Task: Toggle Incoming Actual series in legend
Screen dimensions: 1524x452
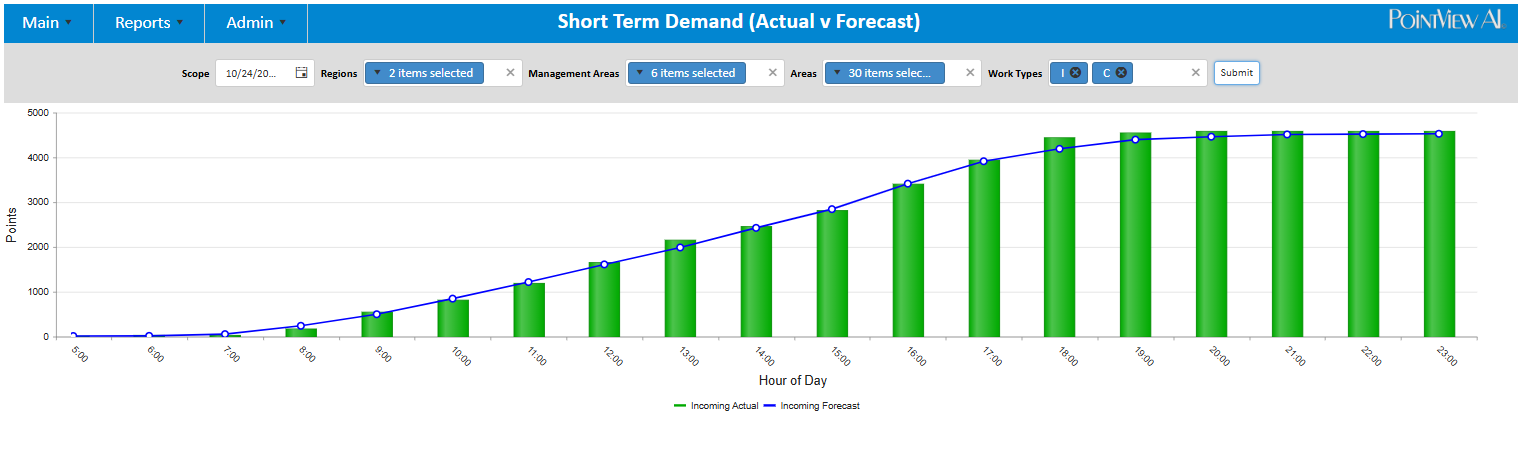Action: (716, 406)
